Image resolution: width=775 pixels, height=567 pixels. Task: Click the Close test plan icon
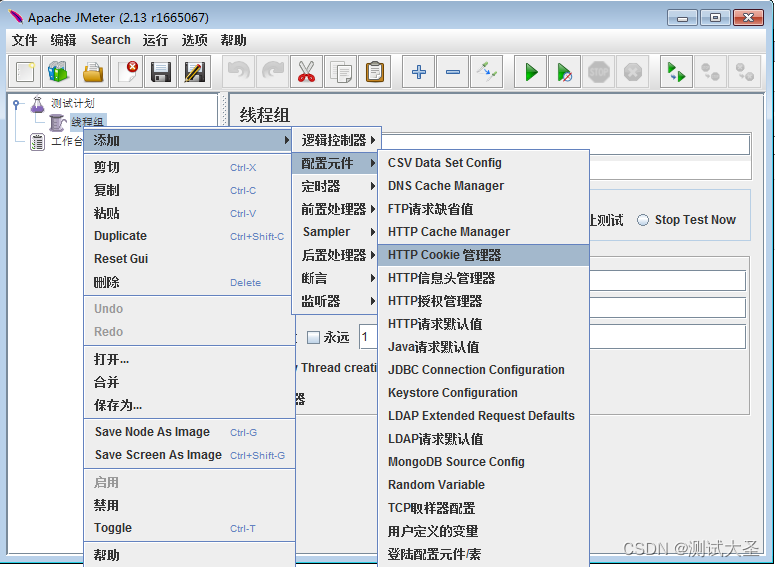pyautogui.click(x=127, y=72)
